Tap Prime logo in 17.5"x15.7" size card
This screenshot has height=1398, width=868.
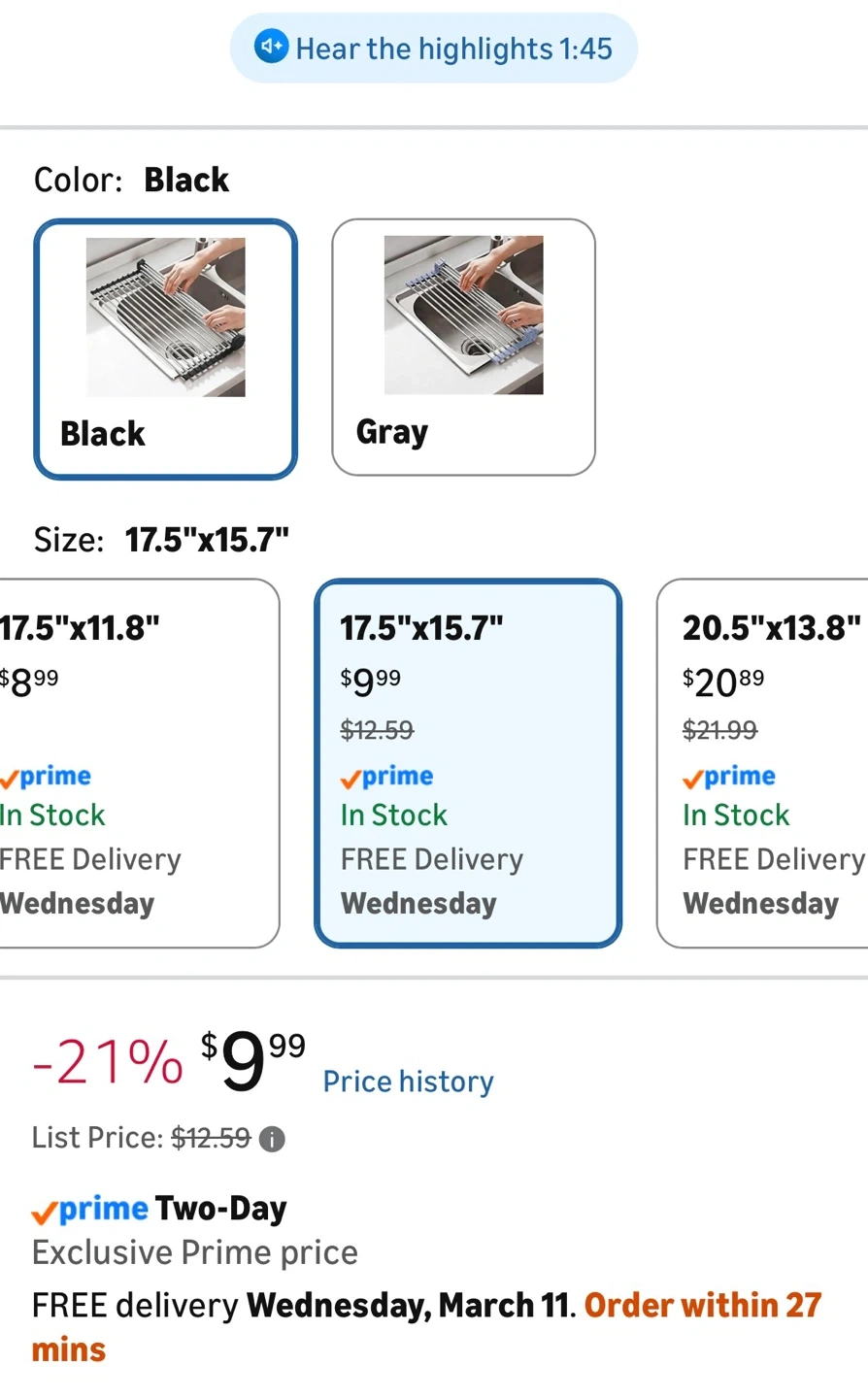tap(386, 777)
